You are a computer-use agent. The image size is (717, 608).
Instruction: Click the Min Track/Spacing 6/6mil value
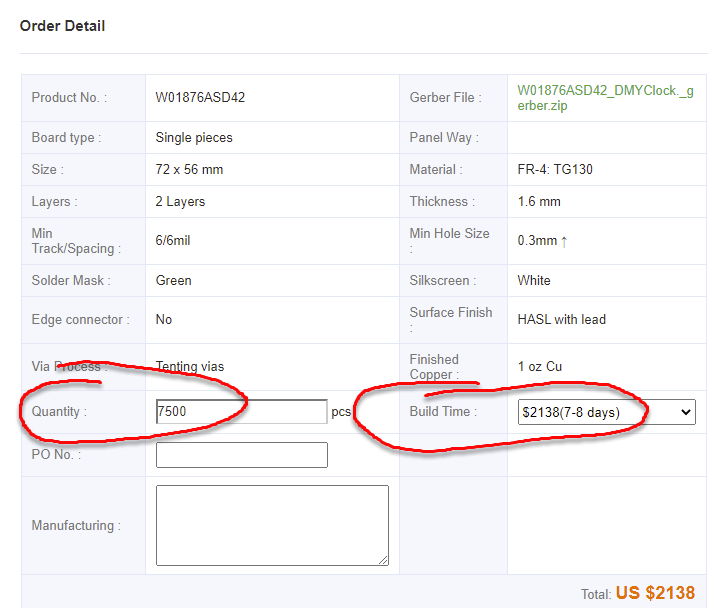pos(177,241)
